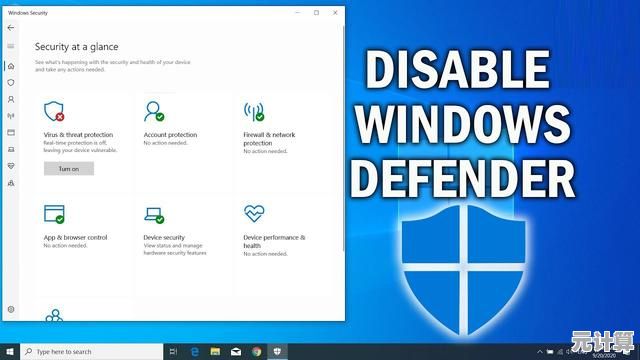Open Task View on the taskbar

(x=173, y=351)
